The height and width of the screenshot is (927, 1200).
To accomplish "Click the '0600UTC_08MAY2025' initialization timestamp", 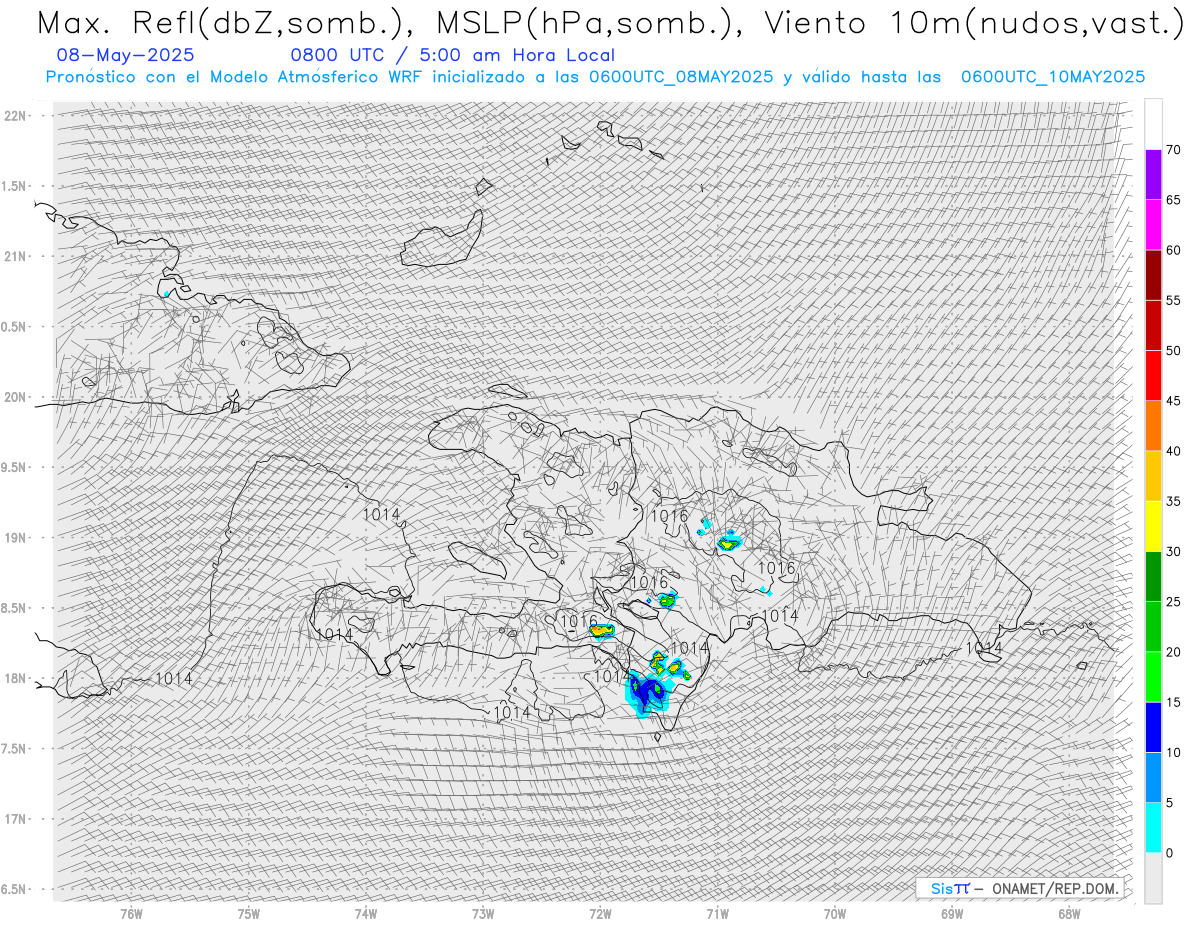I will 681,77.
